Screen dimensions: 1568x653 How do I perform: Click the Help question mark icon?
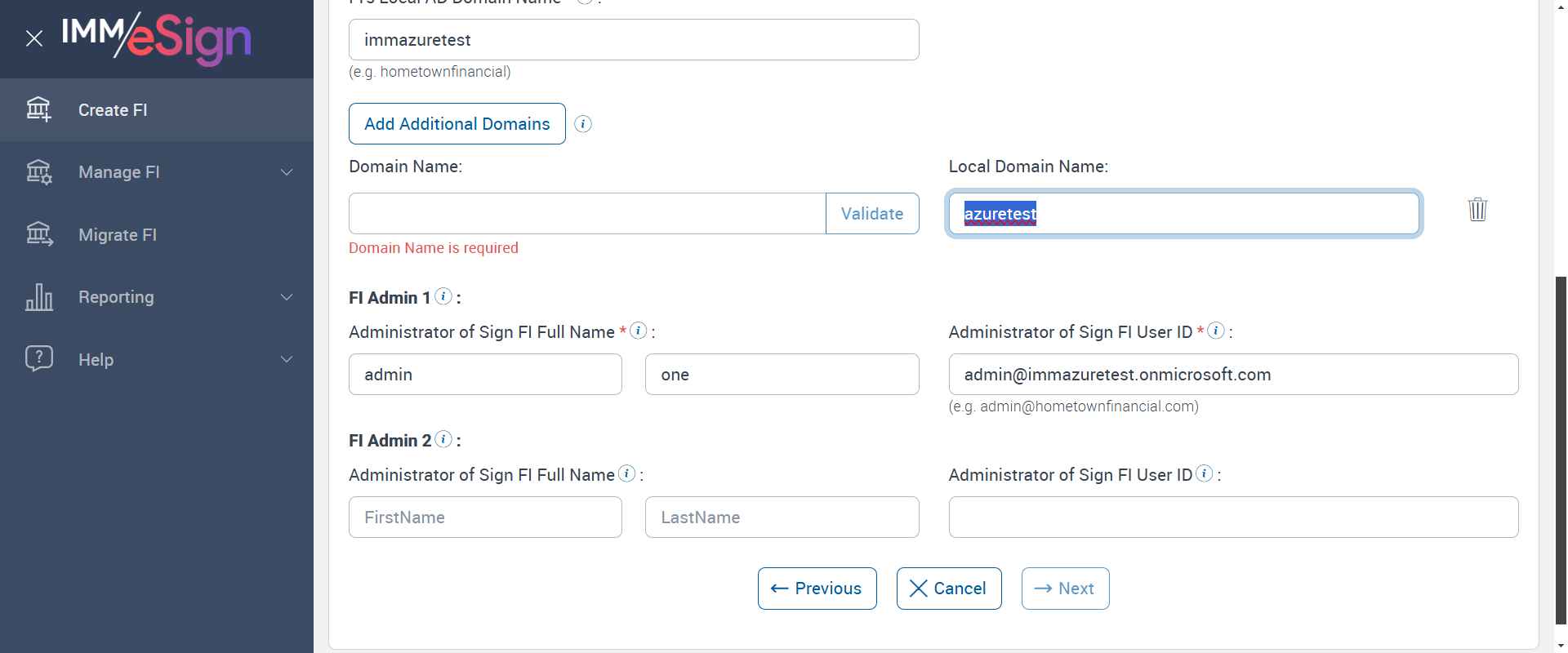click(38, 359)
